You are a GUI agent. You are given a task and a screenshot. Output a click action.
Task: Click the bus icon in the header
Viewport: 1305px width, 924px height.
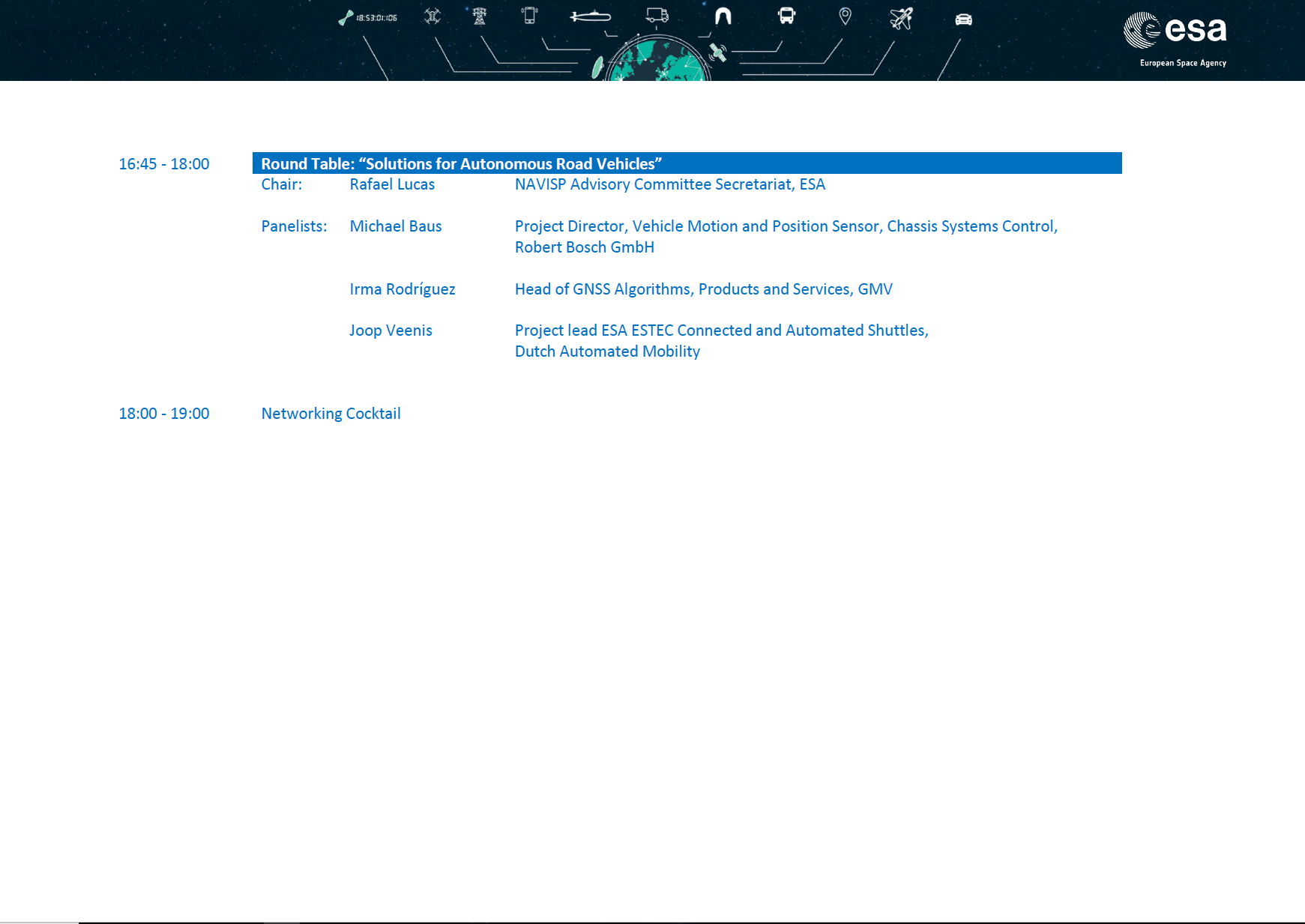click(786, 16)
